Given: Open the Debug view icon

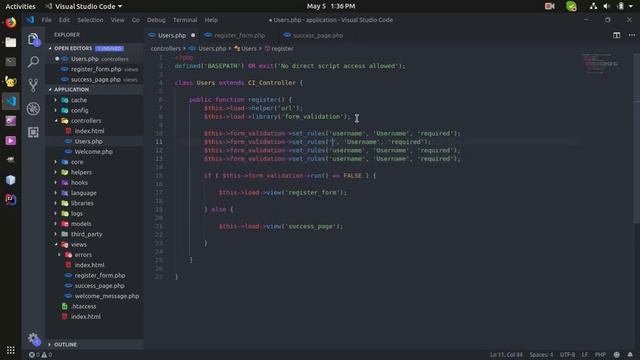Looking at the screenshot, I should (x=33, y=109).
